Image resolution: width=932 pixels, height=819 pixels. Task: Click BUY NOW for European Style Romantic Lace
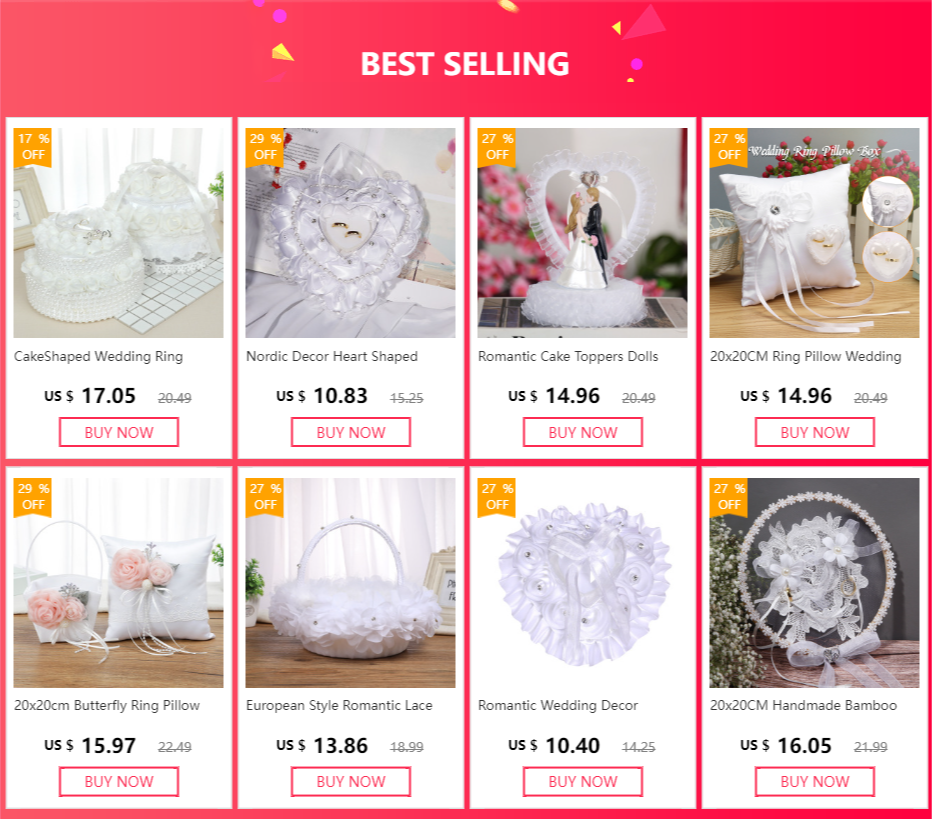click(x=351, y=782)
